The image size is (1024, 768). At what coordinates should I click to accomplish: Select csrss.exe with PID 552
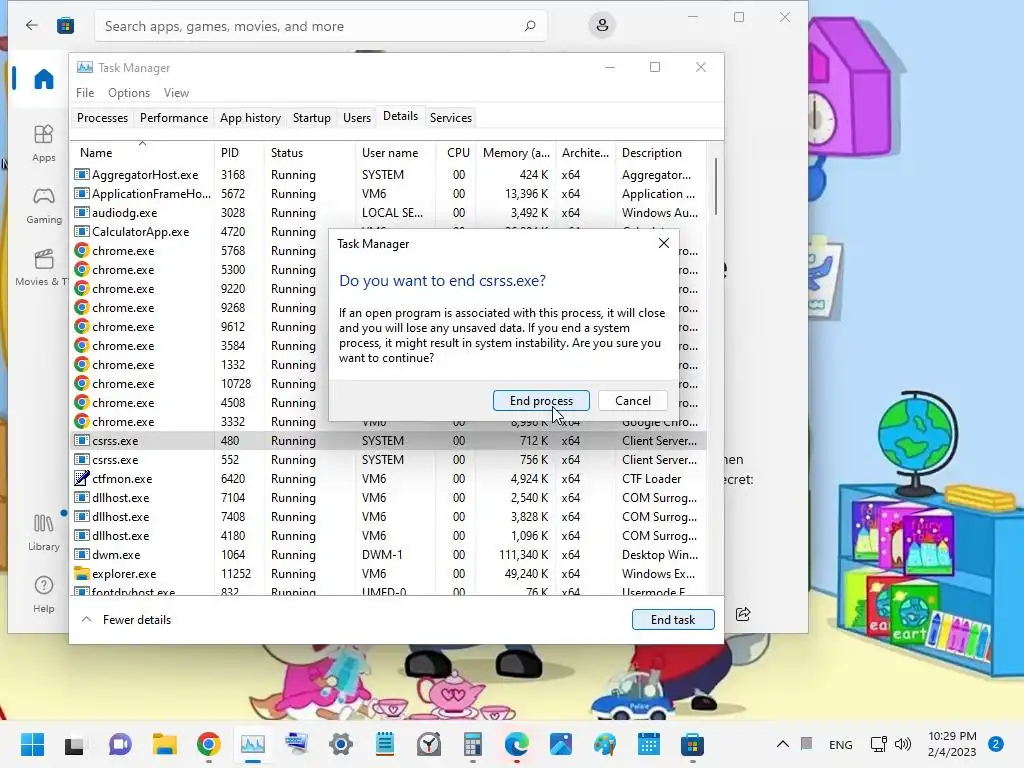click(389, 459)
